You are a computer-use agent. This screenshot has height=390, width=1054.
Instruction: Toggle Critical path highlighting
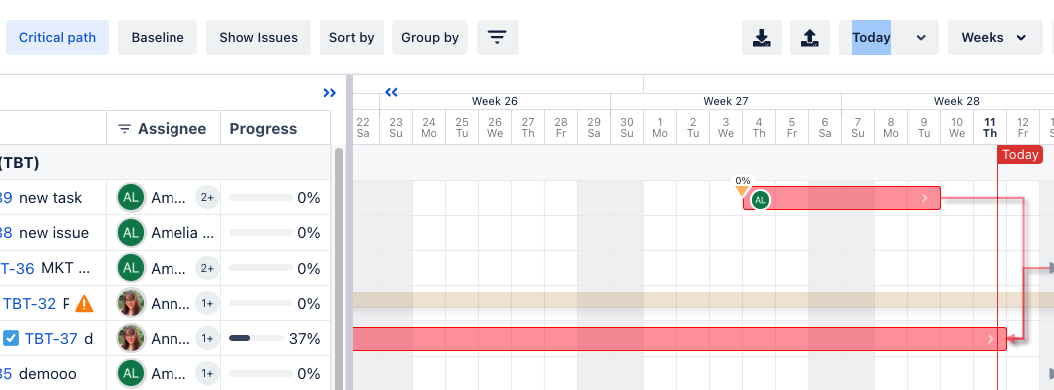point(57,38)
